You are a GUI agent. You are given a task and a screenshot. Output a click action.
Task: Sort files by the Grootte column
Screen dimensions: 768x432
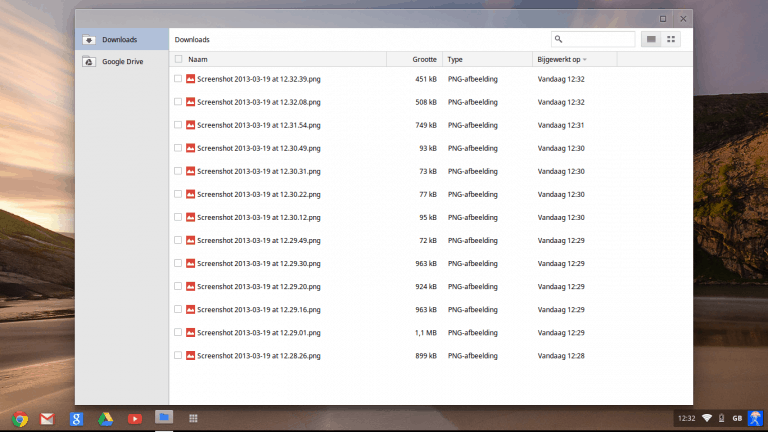pos(424,59)
